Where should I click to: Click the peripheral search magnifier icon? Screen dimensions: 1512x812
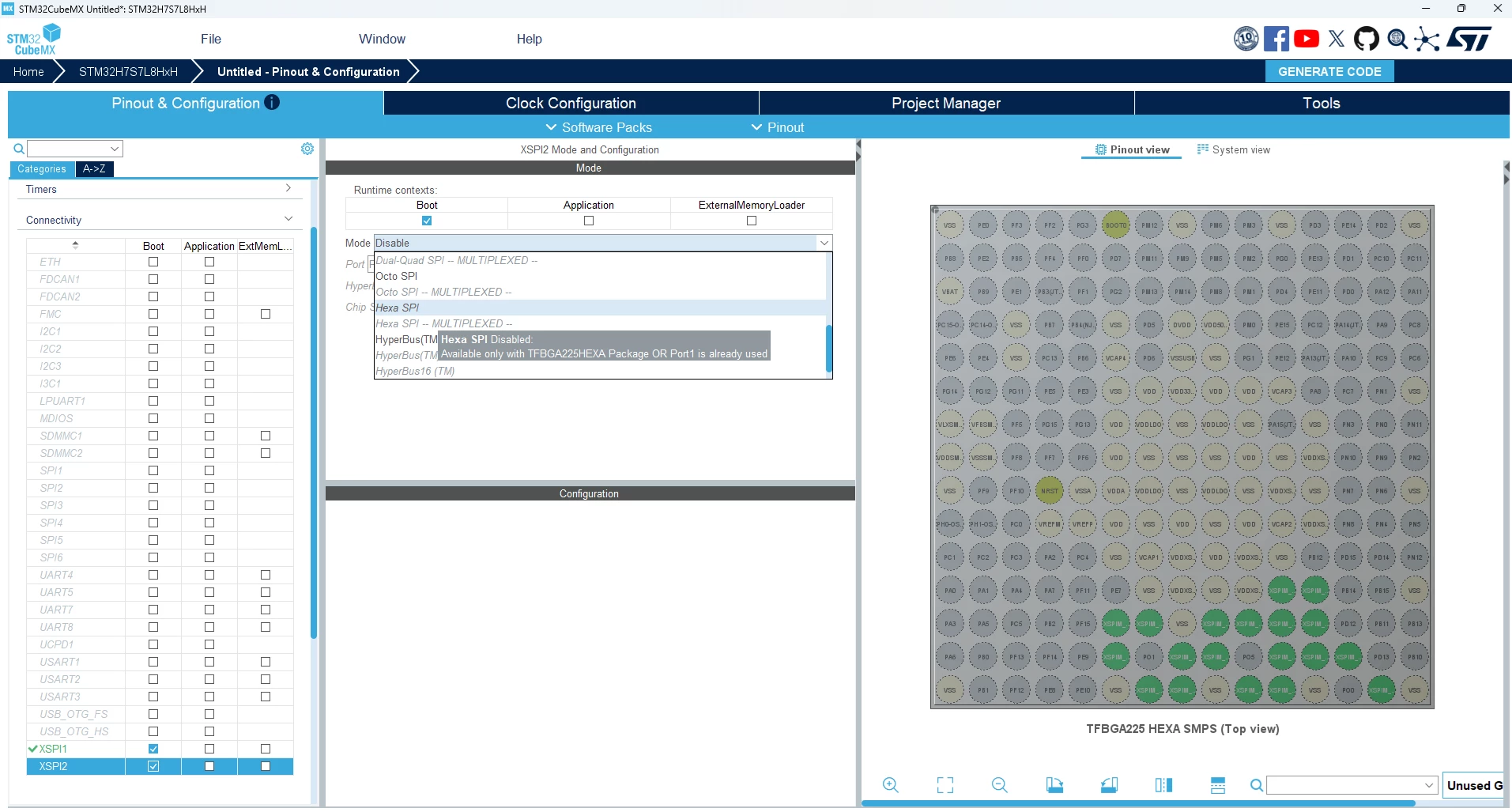19,149
